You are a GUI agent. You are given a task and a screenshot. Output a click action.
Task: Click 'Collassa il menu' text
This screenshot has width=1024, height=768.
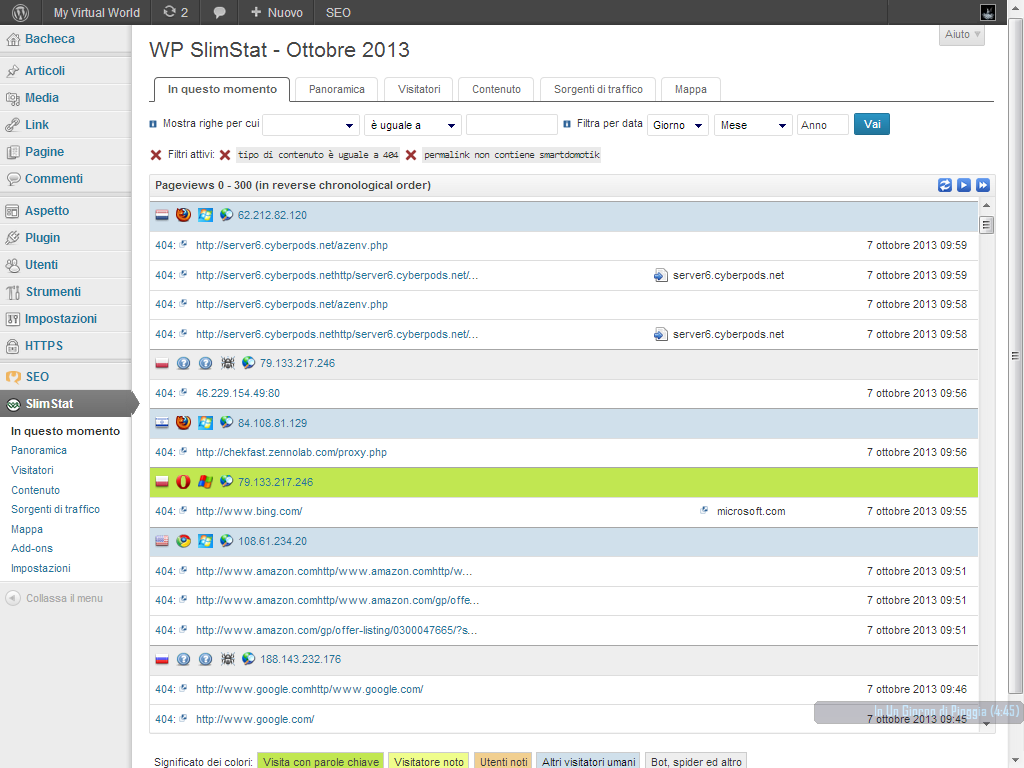coord(65,598)
